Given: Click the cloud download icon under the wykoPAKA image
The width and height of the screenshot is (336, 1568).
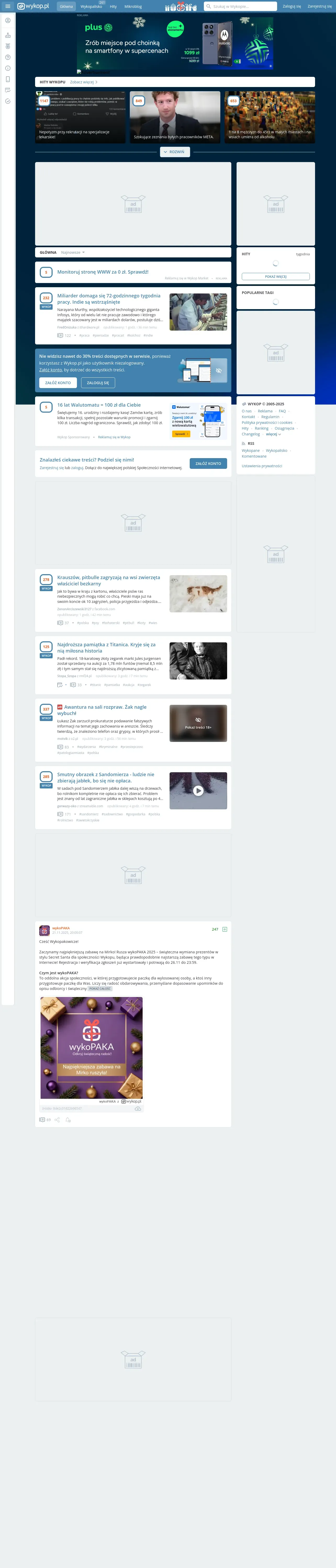Looking at the screenshot, I should pyautogui.click(x=138, y=1108).
